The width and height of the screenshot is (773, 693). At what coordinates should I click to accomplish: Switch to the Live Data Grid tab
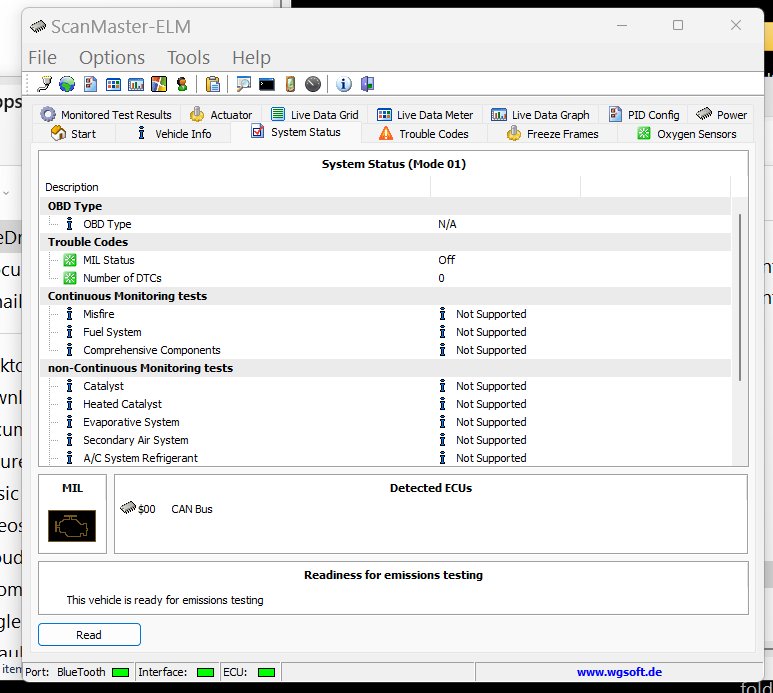tap(315, 115)
